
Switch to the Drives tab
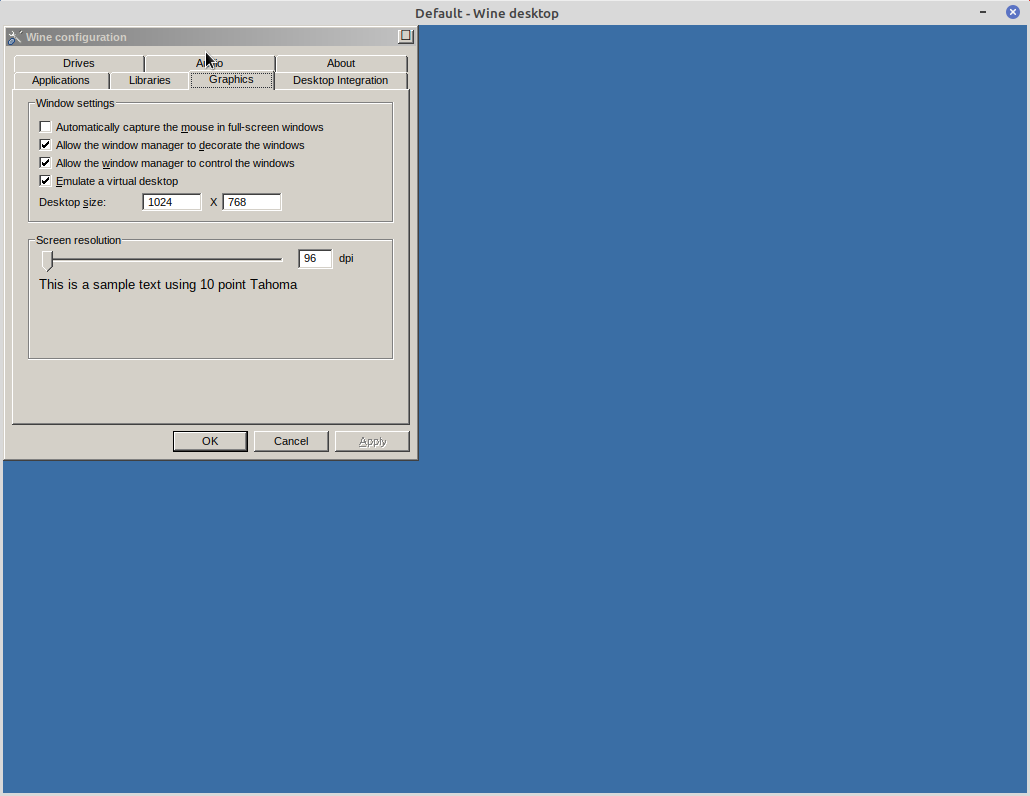click(x=79, y=63)
